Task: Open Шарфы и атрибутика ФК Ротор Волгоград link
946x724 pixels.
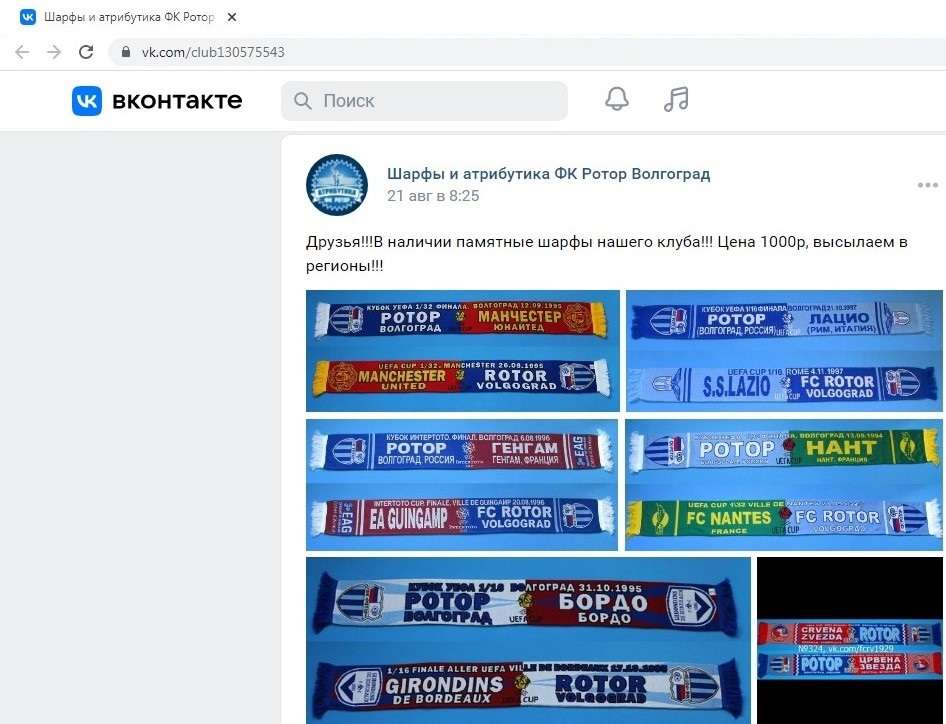Action: 548,174
